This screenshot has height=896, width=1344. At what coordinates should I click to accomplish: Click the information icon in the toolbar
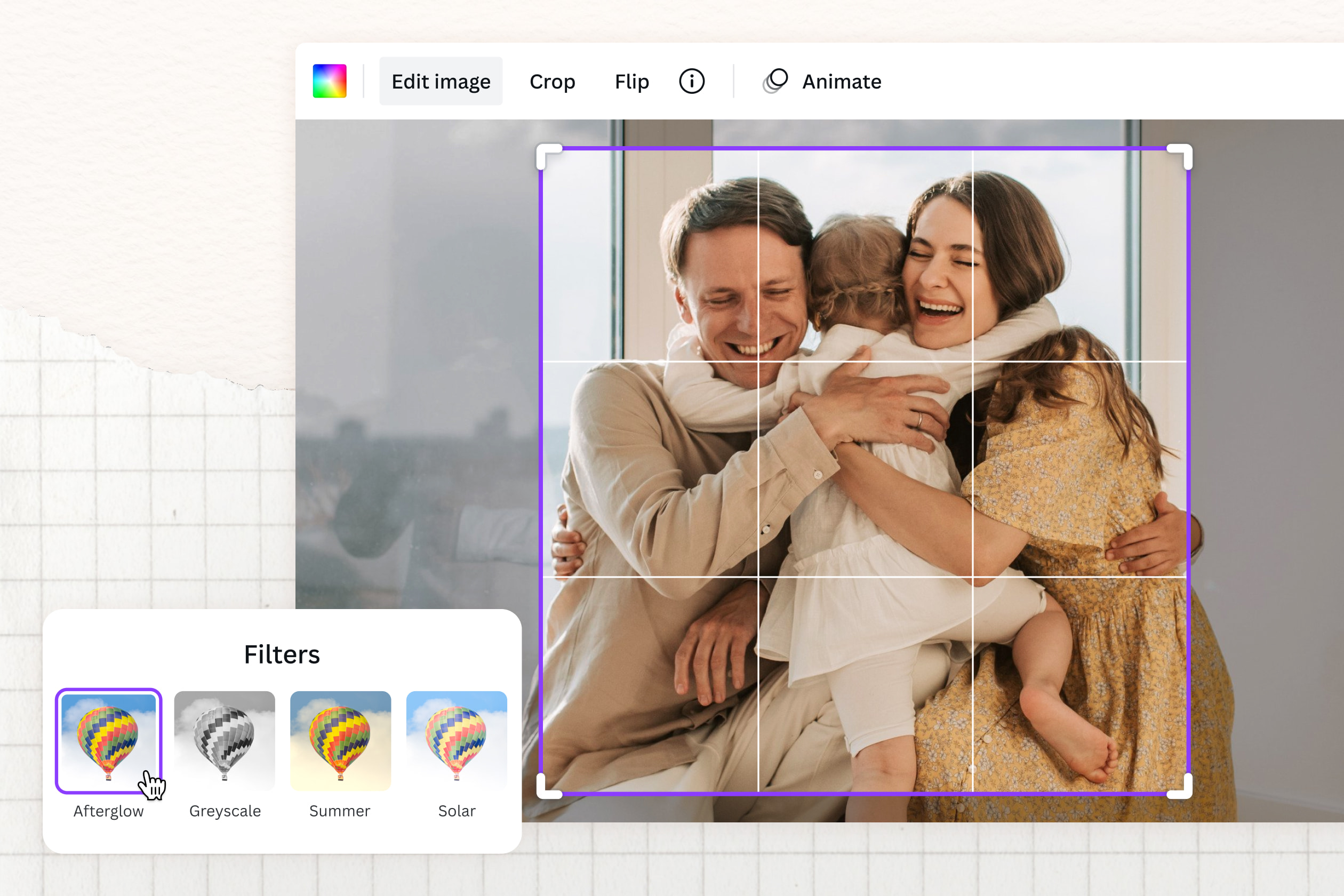click(691, 81)
